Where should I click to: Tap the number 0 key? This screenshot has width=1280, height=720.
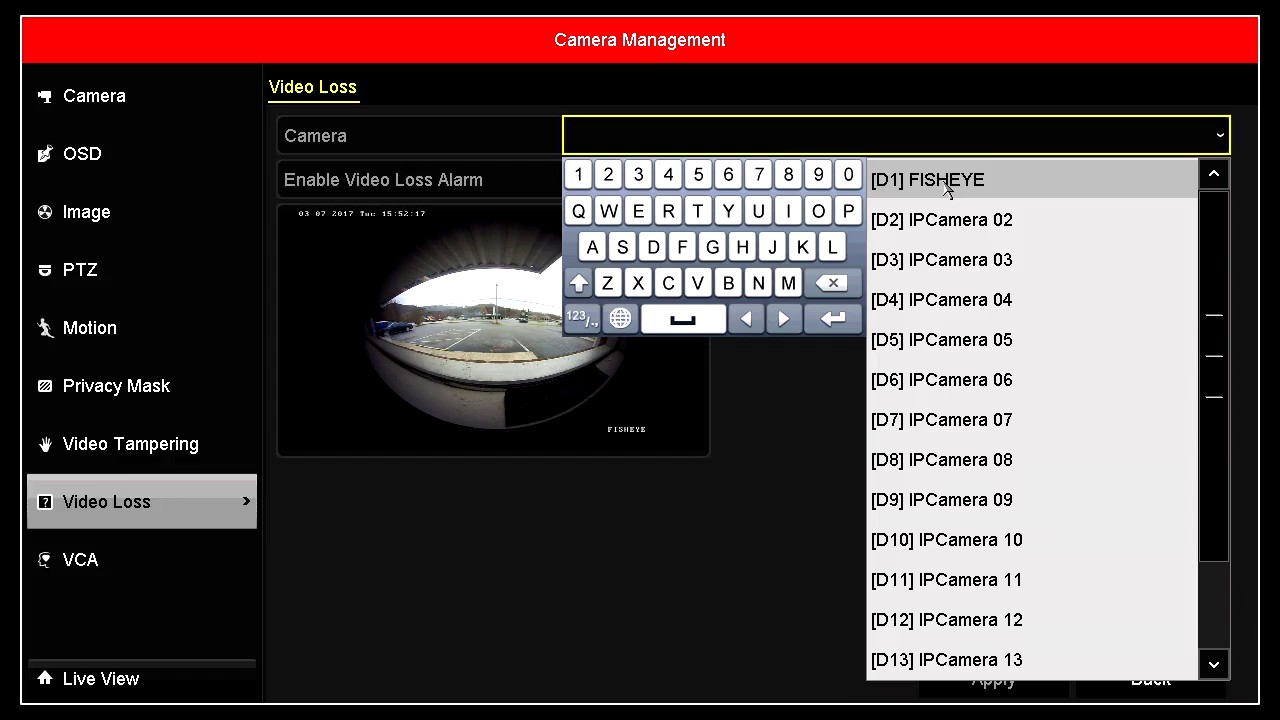pos(848,175)
